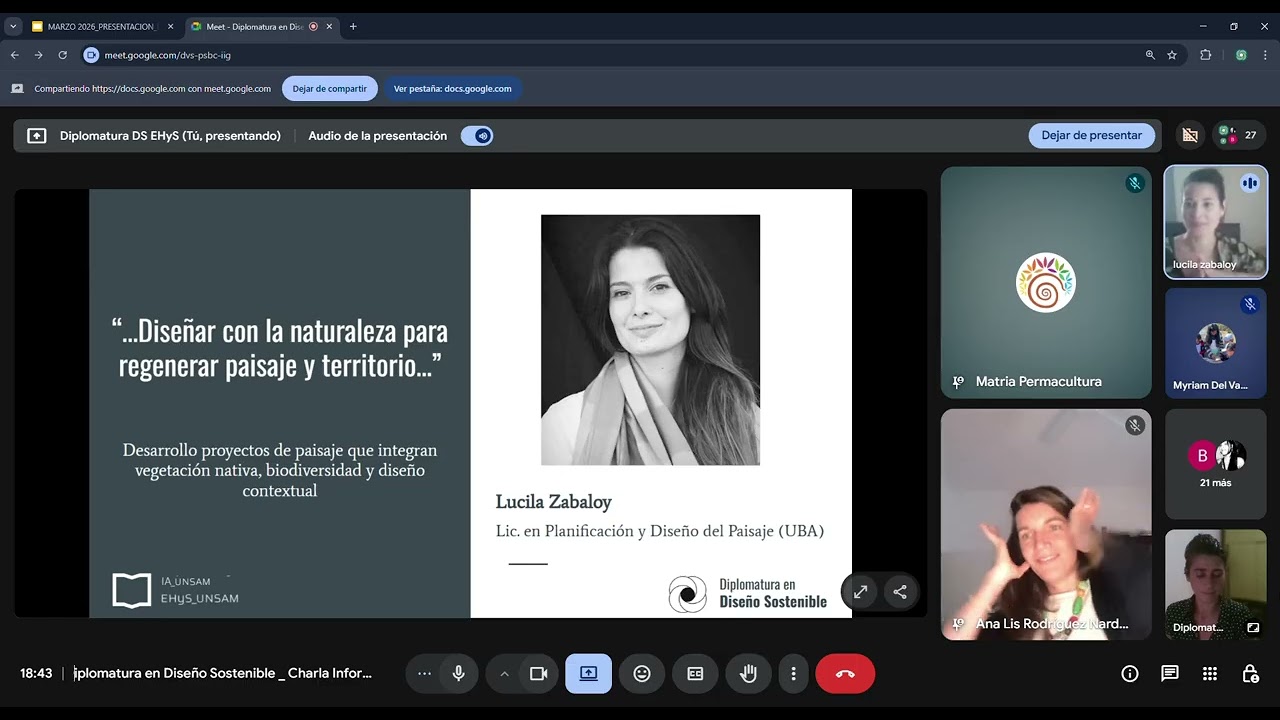
Task: Go forward in browser history
Action: coord(38,55)
